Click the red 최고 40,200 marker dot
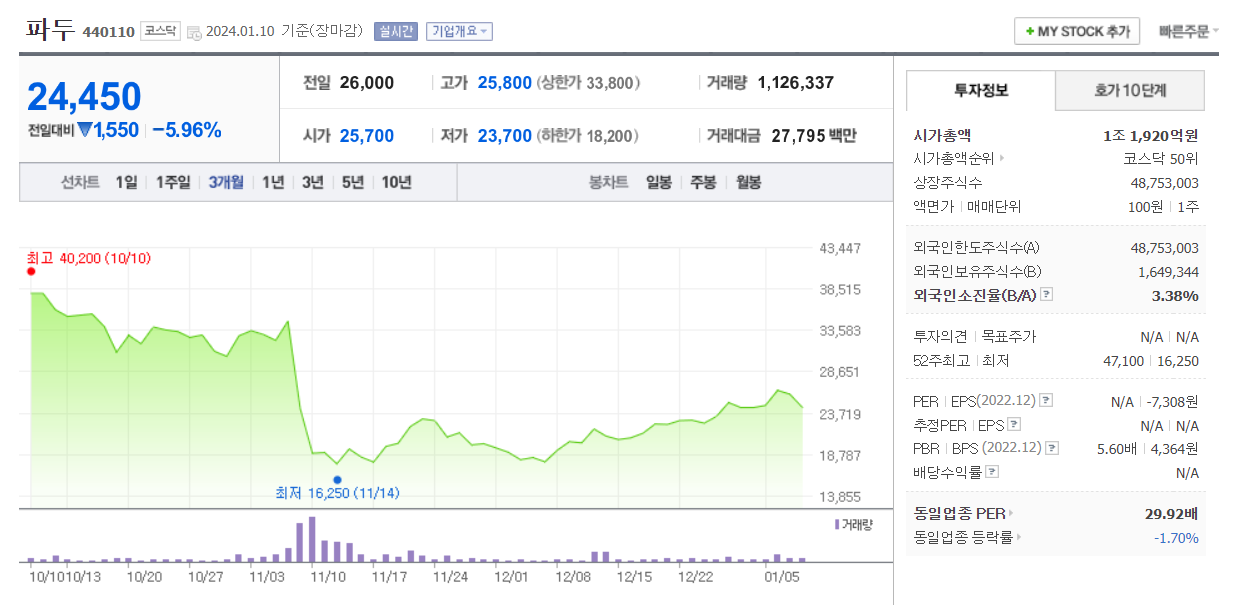1236x605 pixels. (31, 271)
